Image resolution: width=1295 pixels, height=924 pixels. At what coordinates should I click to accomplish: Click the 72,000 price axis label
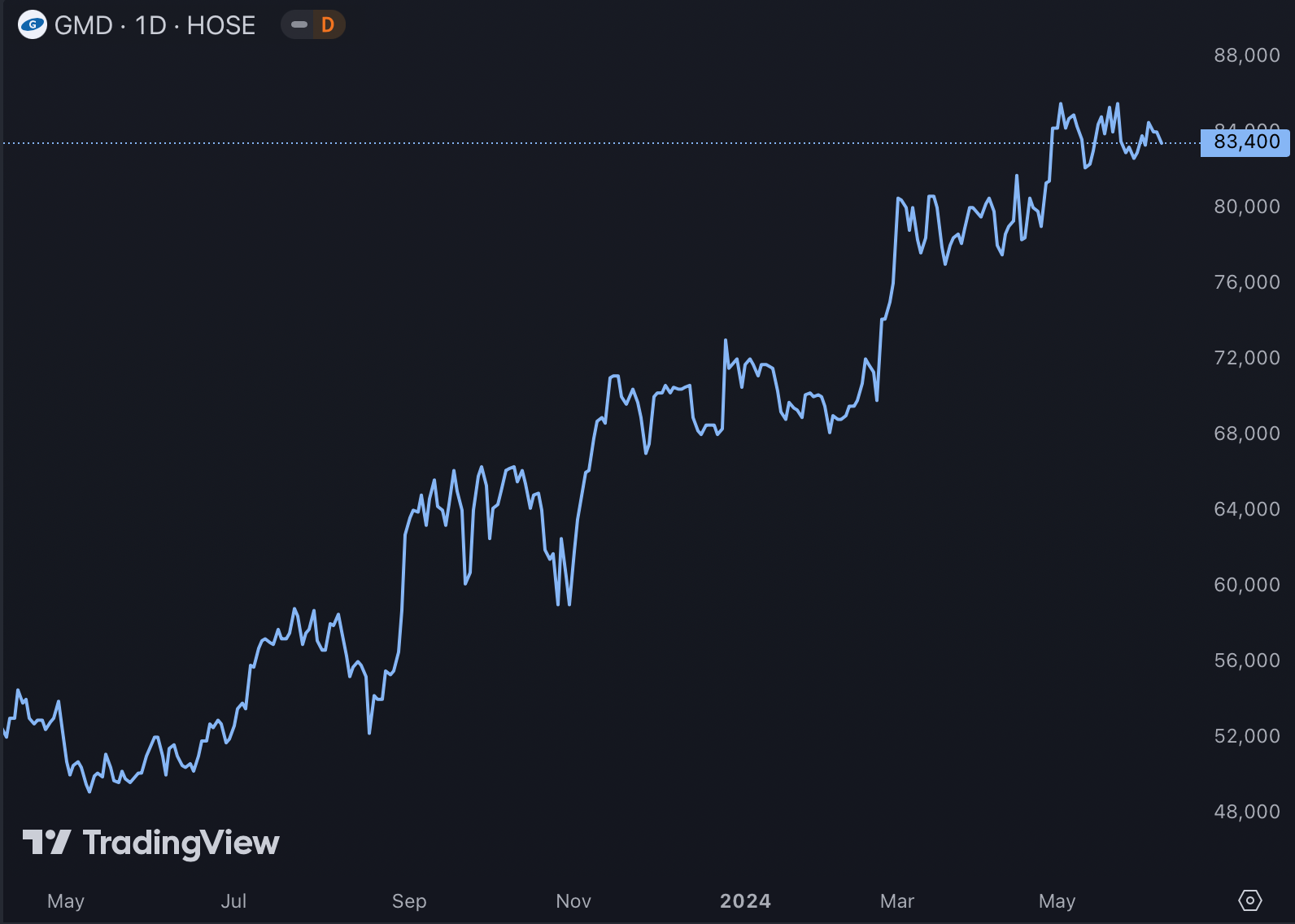coord(1247,358)
